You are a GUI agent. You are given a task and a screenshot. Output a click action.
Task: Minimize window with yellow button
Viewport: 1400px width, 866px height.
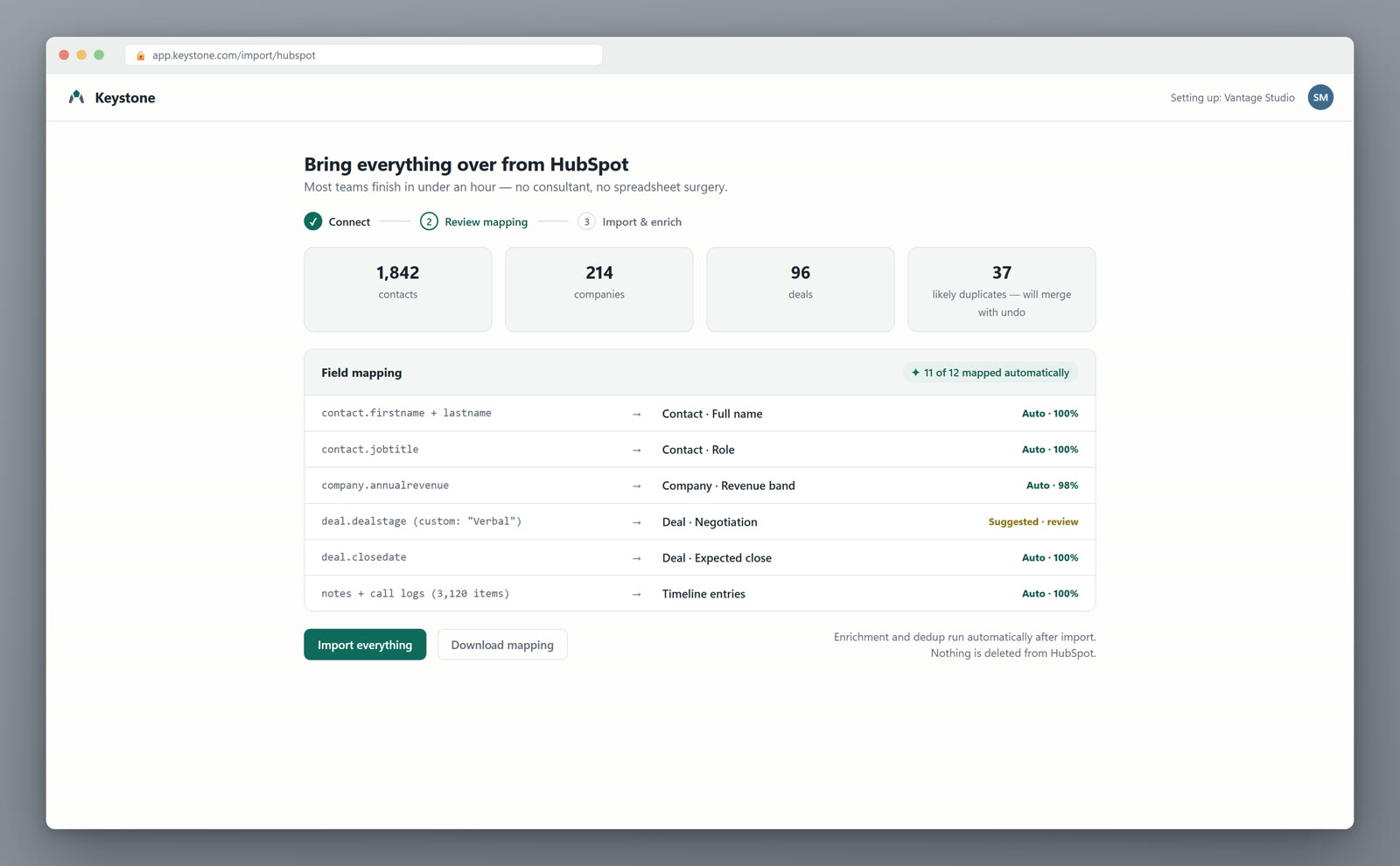(x=81, y=55)
